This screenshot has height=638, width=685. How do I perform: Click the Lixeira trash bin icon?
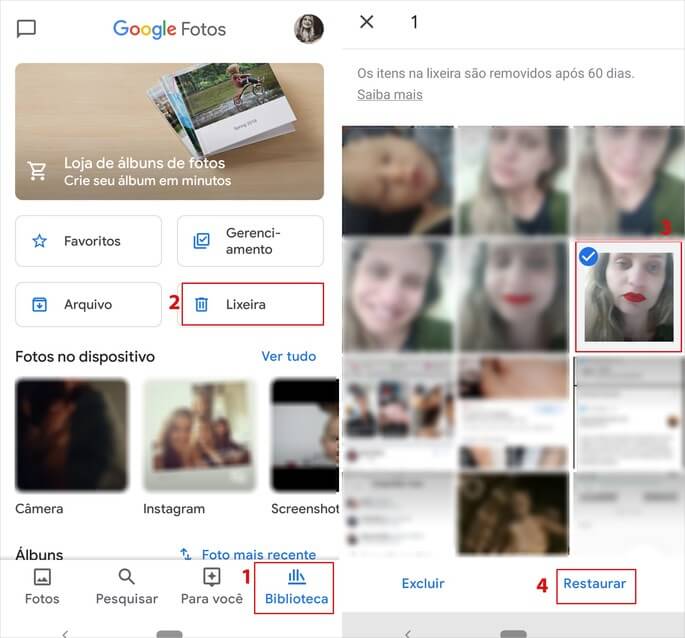201,304
